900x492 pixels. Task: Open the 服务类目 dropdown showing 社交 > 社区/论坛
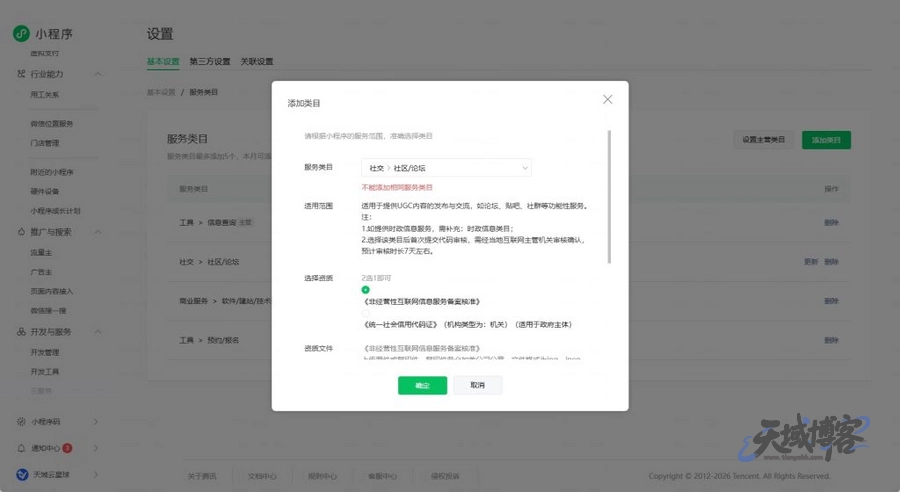pos(446,168)
